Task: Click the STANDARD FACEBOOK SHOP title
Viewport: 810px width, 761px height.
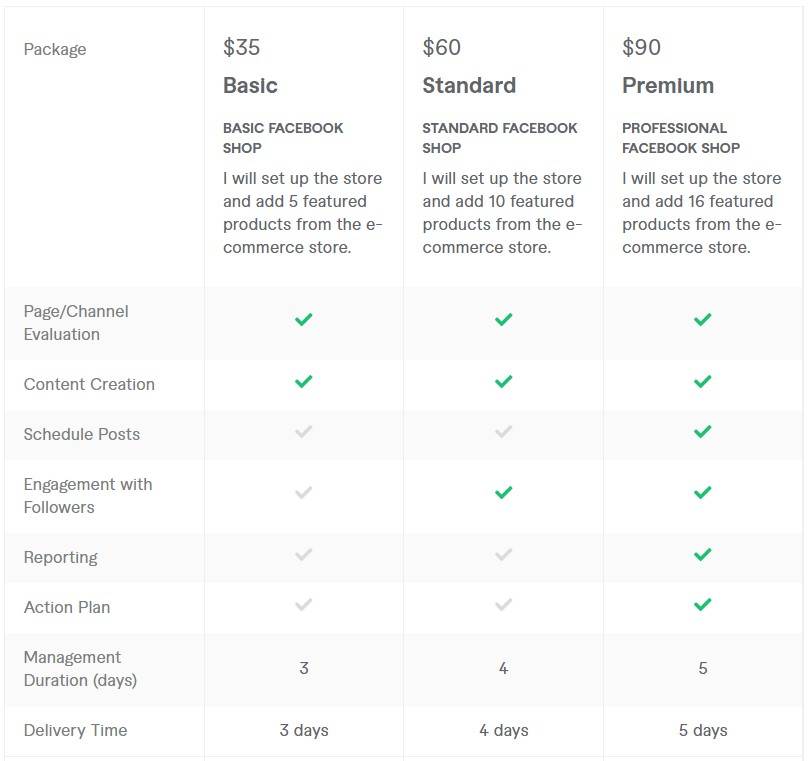Action: [500, 138]
